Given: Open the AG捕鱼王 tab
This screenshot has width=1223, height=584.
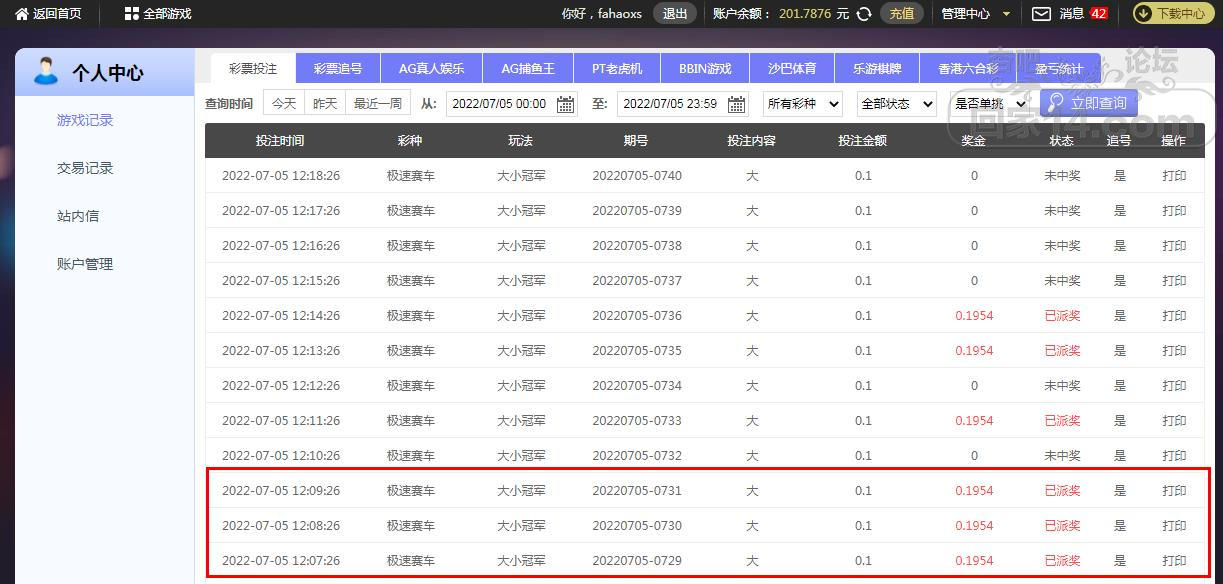Looking at the screenshot, I should (x=528, y=69).
